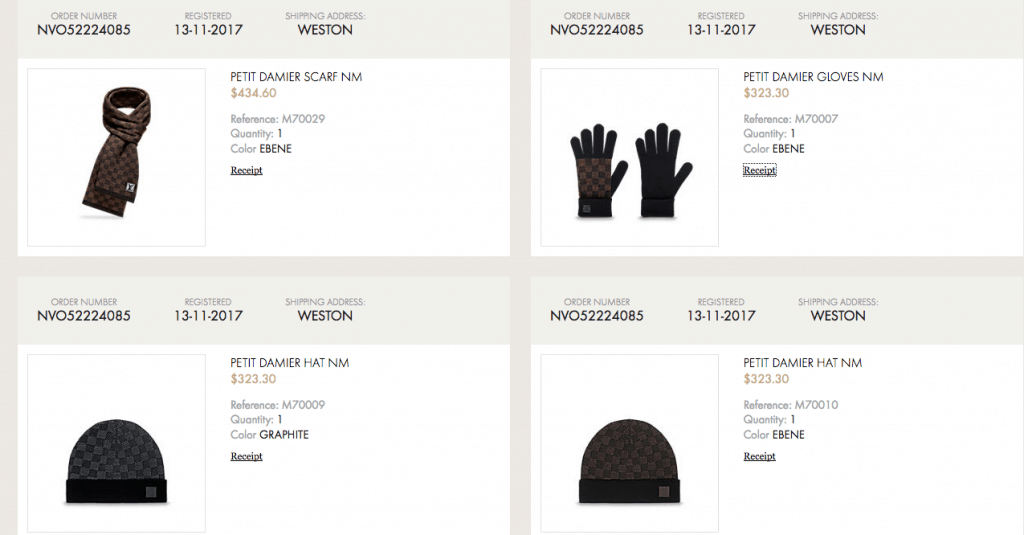Open the Receipt link for the Graphite hat
Image resolution: width=1024 pixels, height=535 pixels.
coord(246,457)
